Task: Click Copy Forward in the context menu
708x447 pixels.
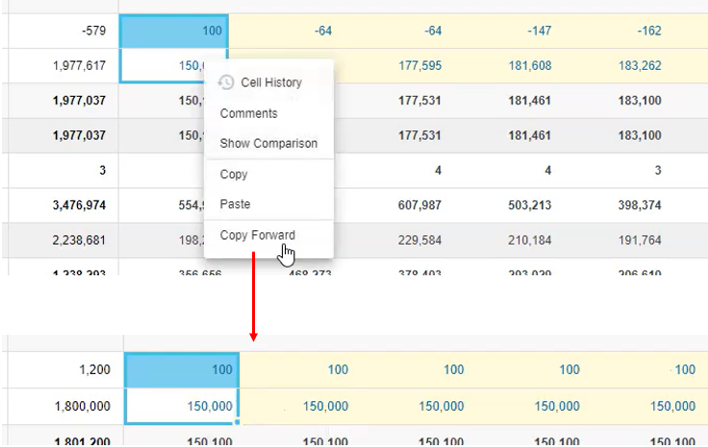Action: 257,235
